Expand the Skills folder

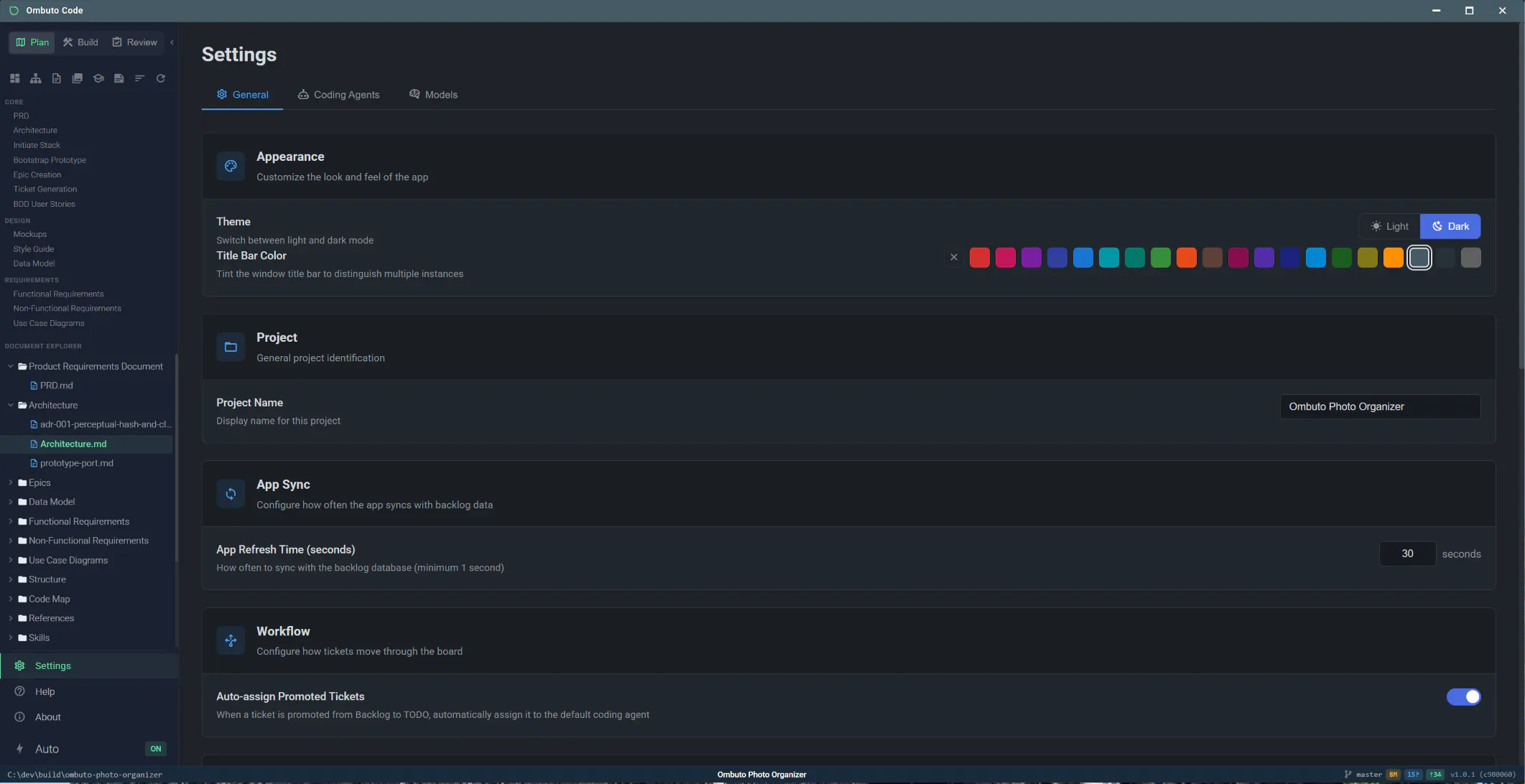(x=11, y=638)
